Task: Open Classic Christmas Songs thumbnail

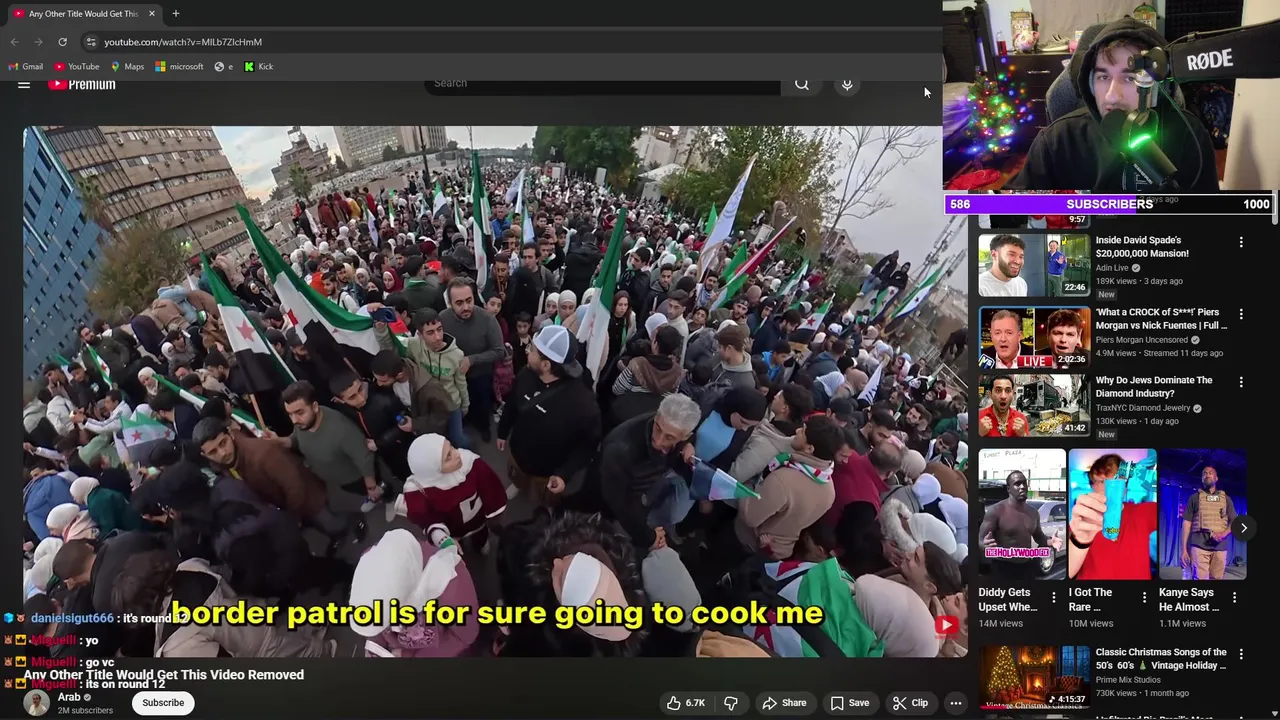Action: (x=1034, y=677)
